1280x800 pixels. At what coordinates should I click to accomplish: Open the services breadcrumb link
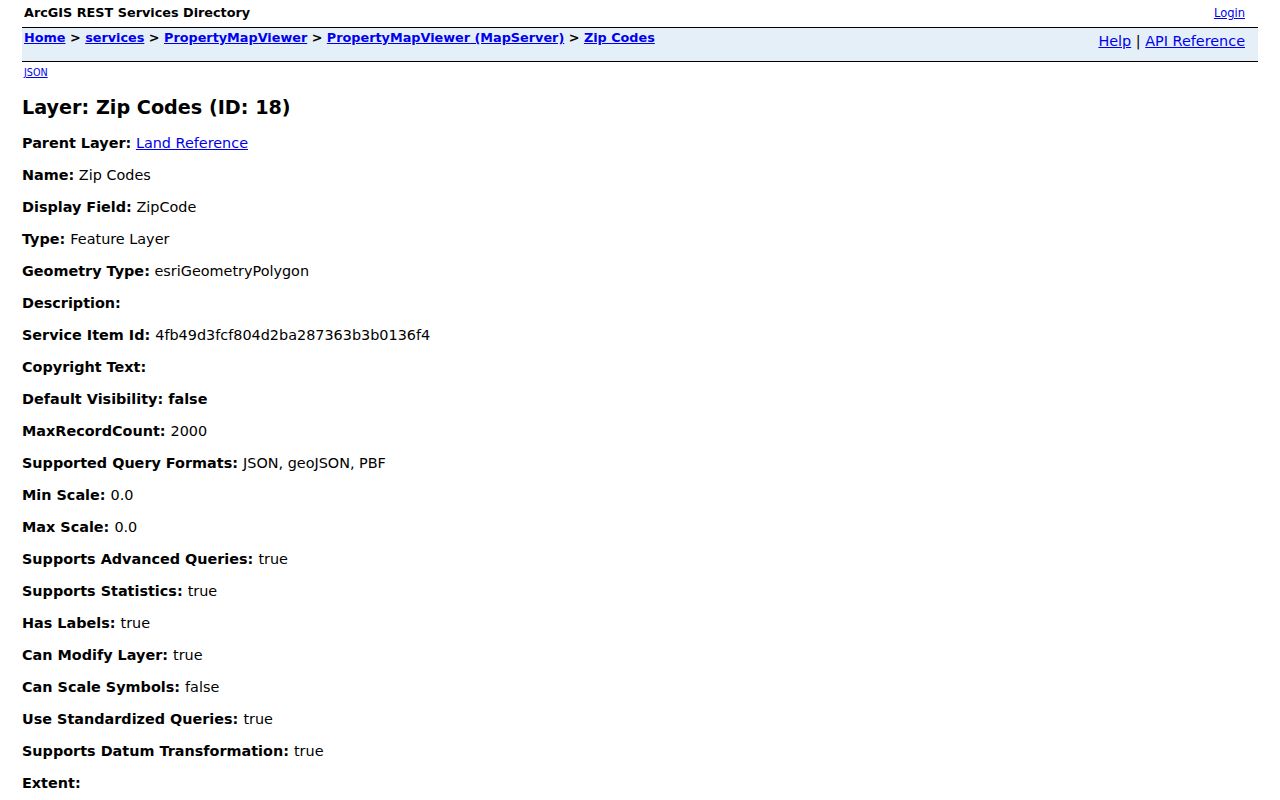click(115, 38)
